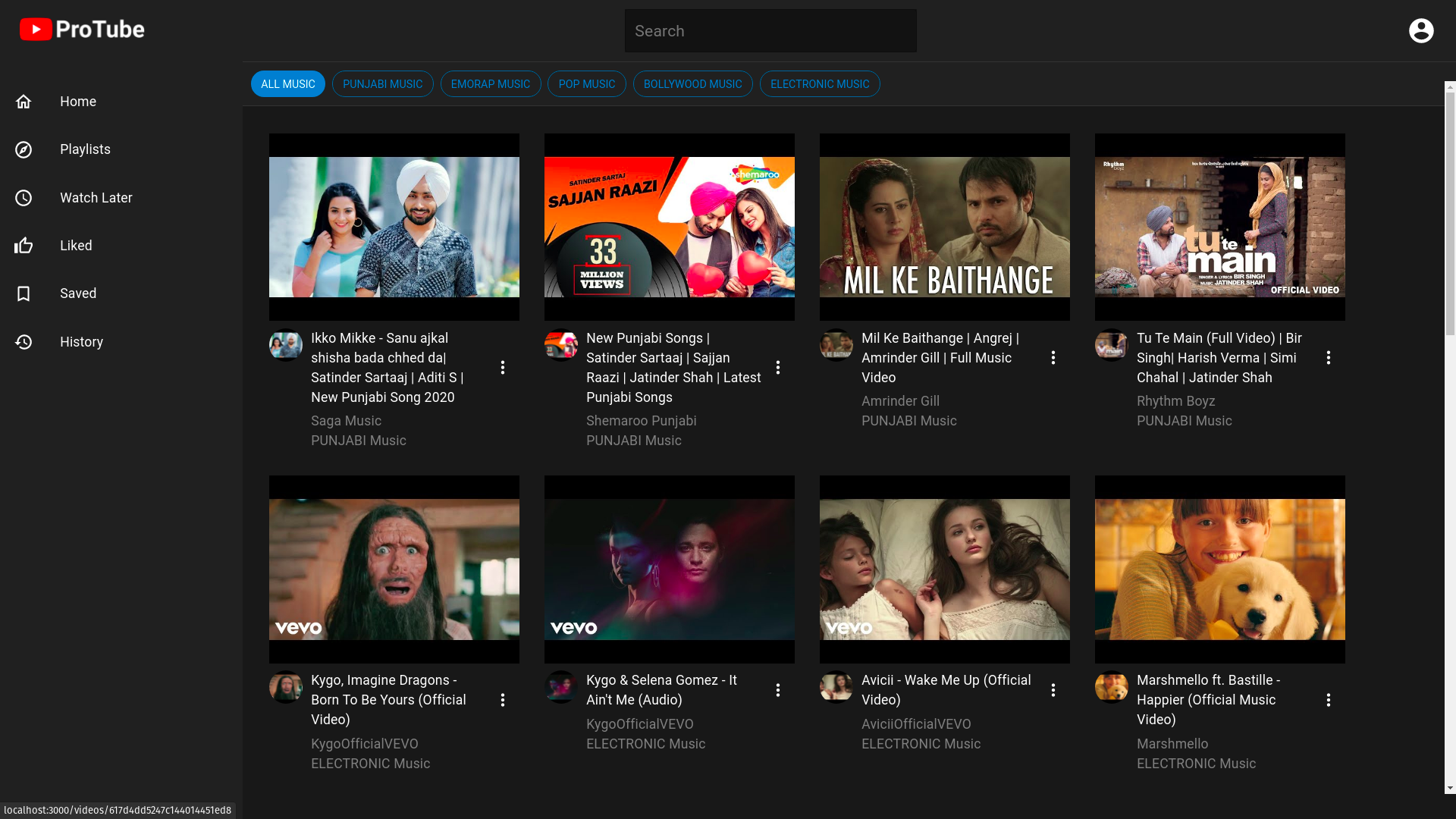Viewport: 1456px width, 819px height.
Task: Open Avicii Wake Me Up thumbnail
Action: click(x=945, y=570)
